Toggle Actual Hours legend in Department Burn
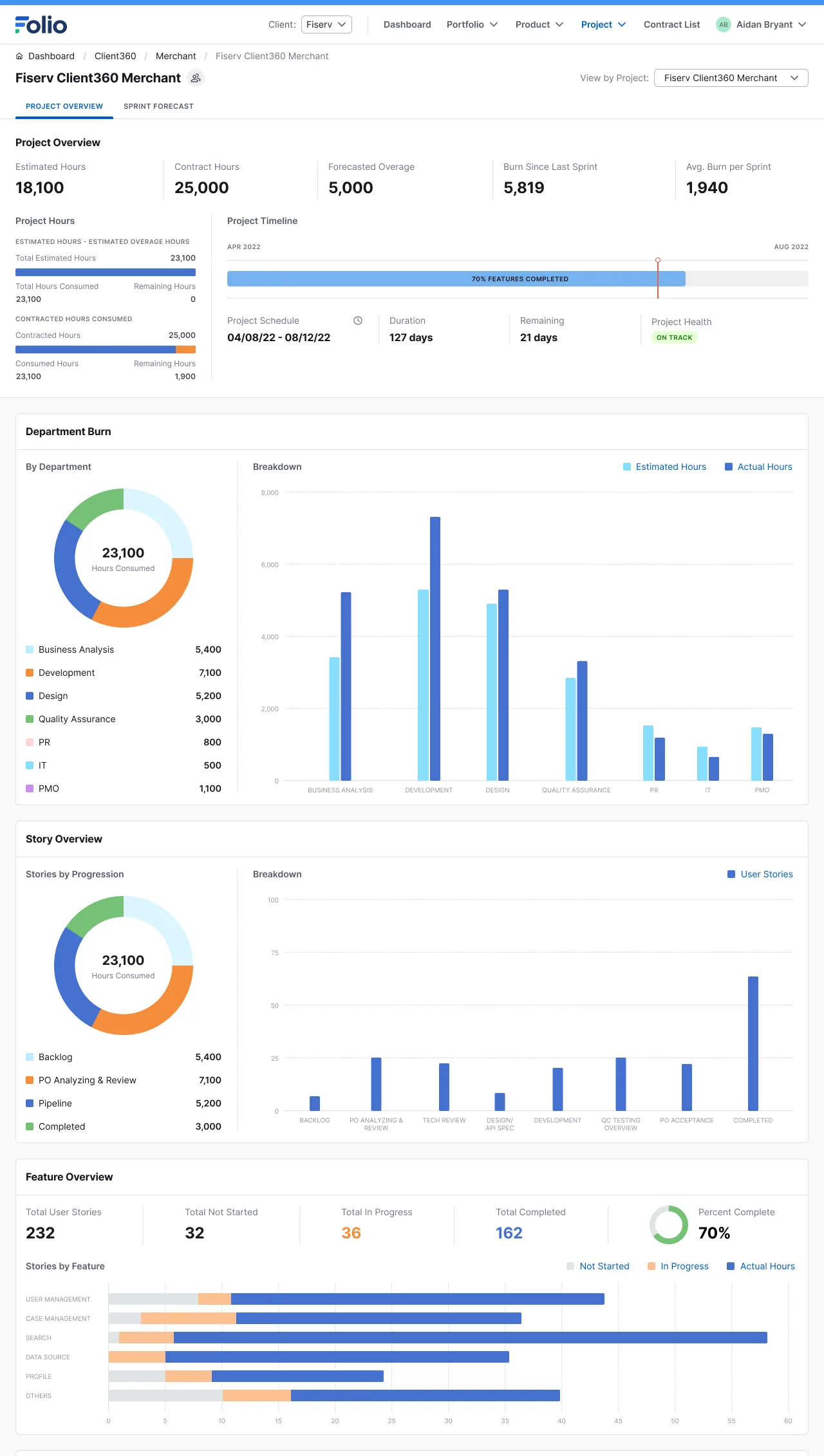The image size is (824, 1456). click(x=758, y=467)
